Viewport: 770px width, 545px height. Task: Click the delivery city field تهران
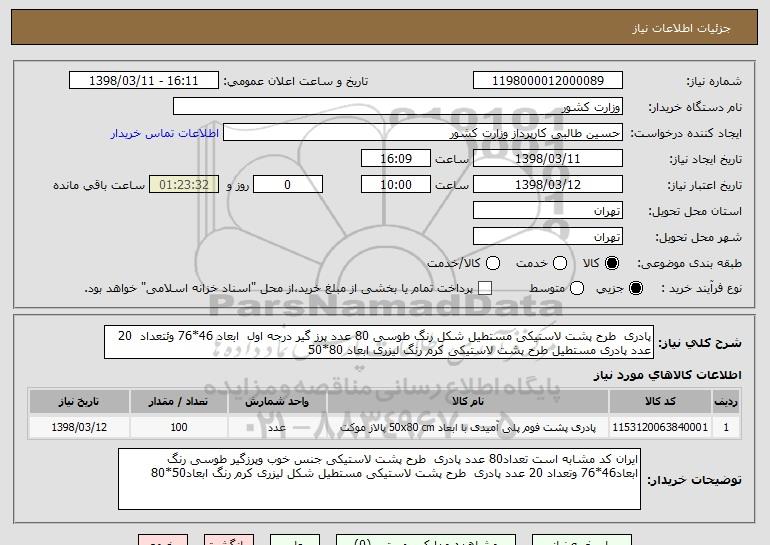point(548,237)
